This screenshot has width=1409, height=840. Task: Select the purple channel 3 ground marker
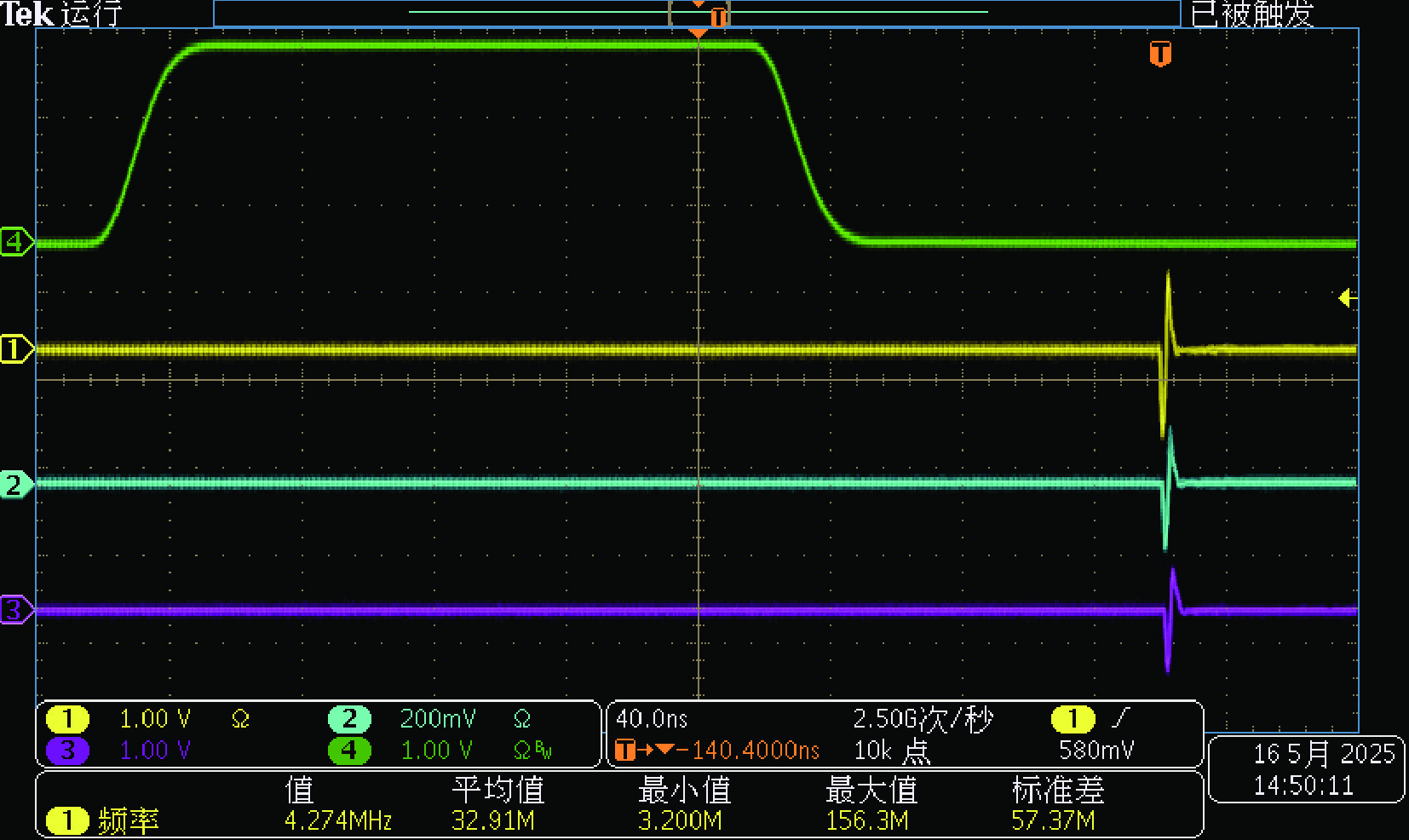pyautogui.click(x=15, y=610)
